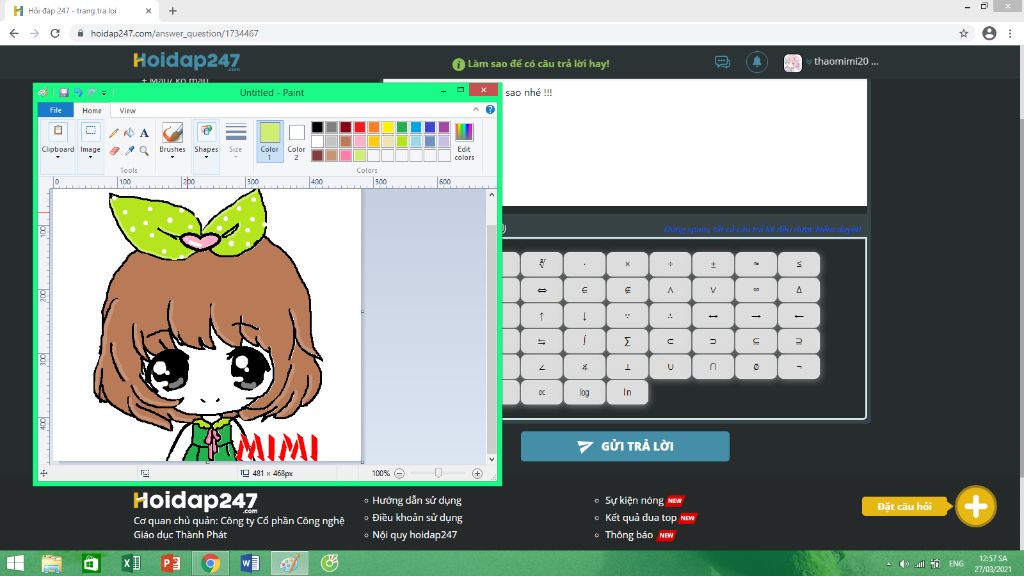The image size is (1024, 576).
Task: Select the Eraser tool in Paint
Action: 114,151
